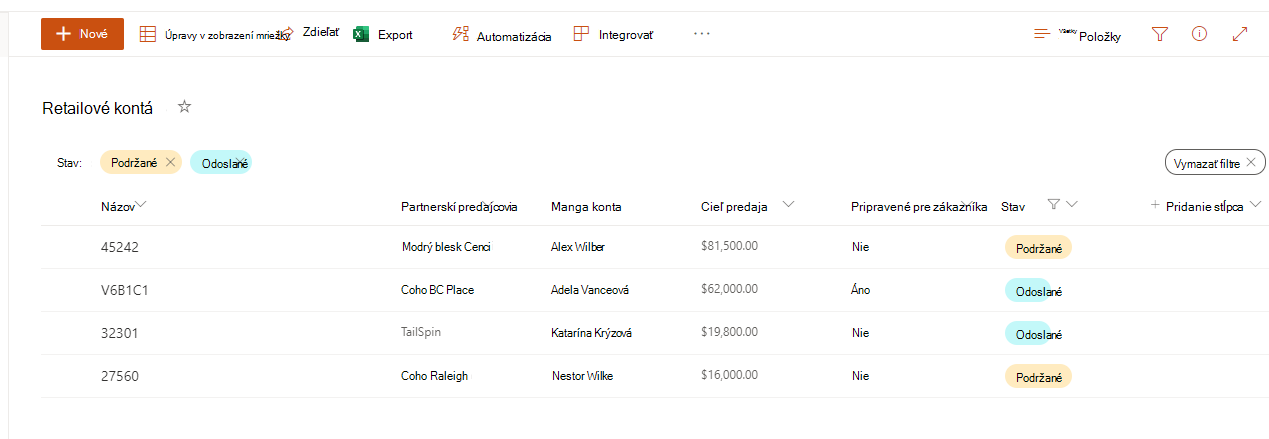Expand the Názov column header dropdown
The image size is (1269, 439).
tap(141, 205)
